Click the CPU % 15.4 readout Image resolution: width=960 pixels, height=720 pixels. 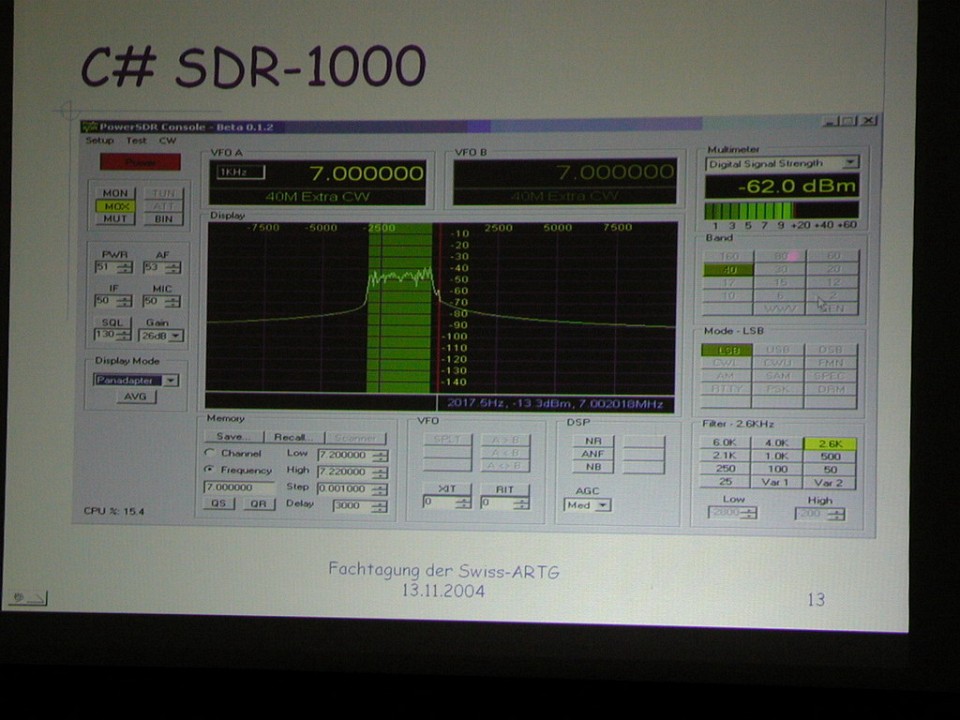[x=114, y=511]
